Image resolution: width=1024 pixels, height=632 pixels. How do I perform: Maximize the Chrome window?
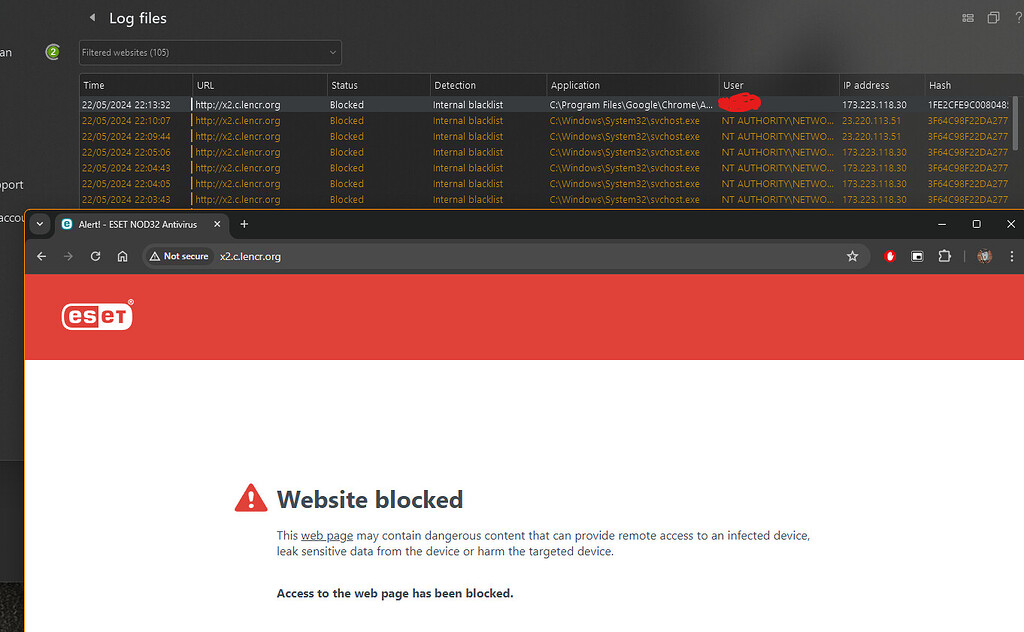976,224
